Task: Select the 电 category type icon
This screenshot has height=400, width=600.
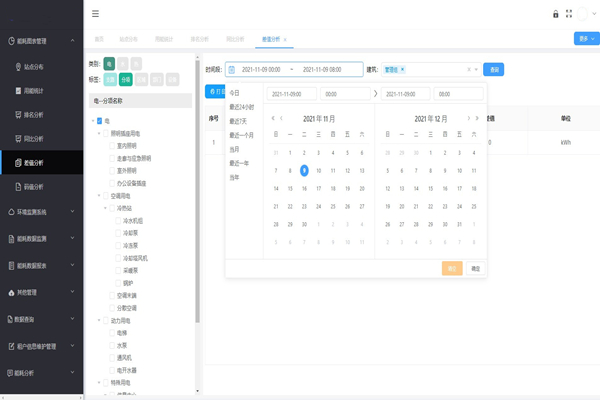Action: (x=110, y=64)
